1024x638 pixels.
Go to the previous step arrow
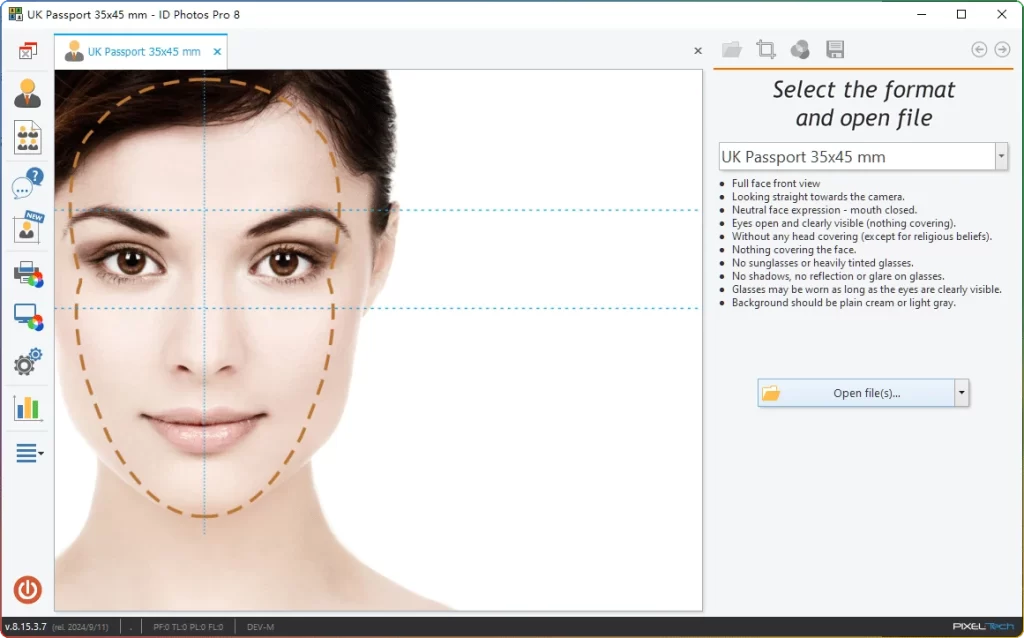tap(979, 50)
